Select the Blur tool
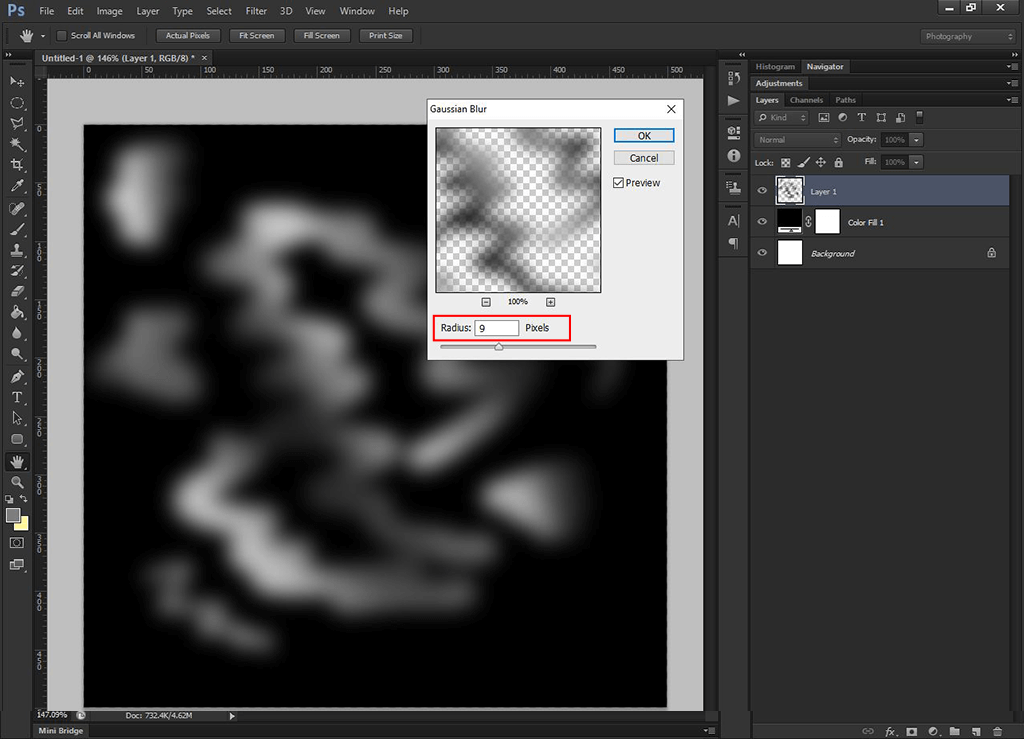This screenshot has height=739, width=1024. coord(17,334)
